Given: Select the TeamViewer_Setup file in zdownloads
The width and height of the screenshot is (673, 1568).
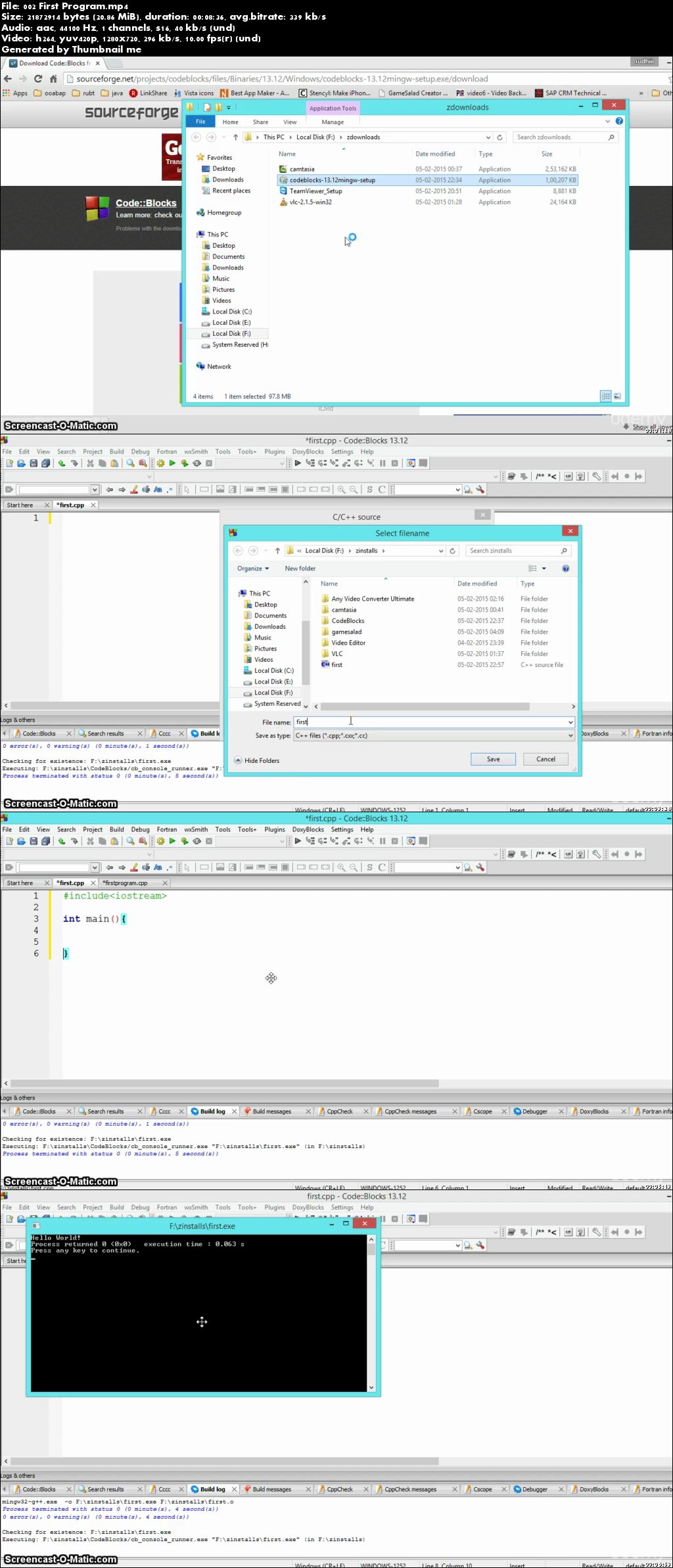Looking at the screenshot, I should point(315,191).
